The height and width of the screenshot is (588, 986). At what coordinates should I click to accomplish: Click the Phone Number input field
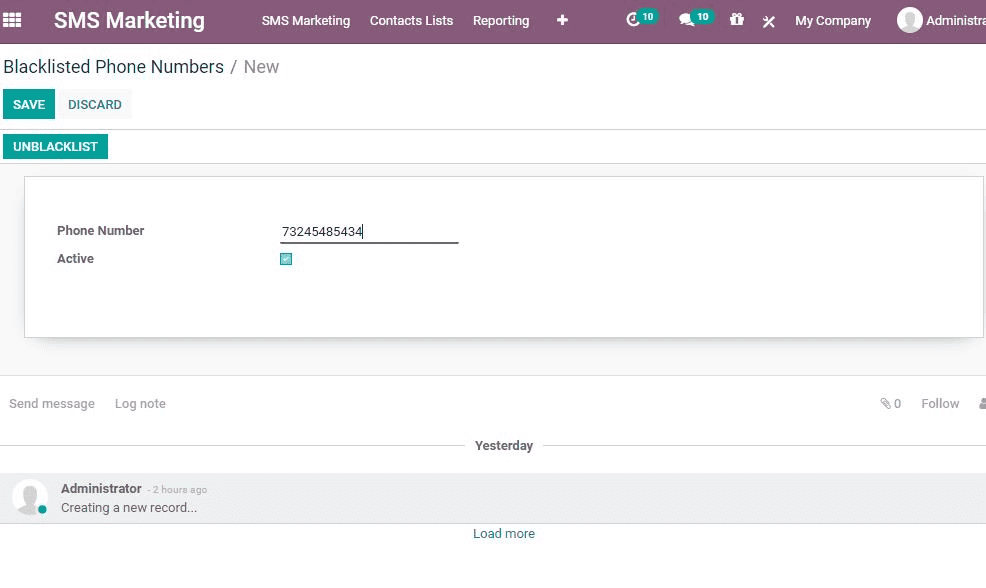pos(369,232)
